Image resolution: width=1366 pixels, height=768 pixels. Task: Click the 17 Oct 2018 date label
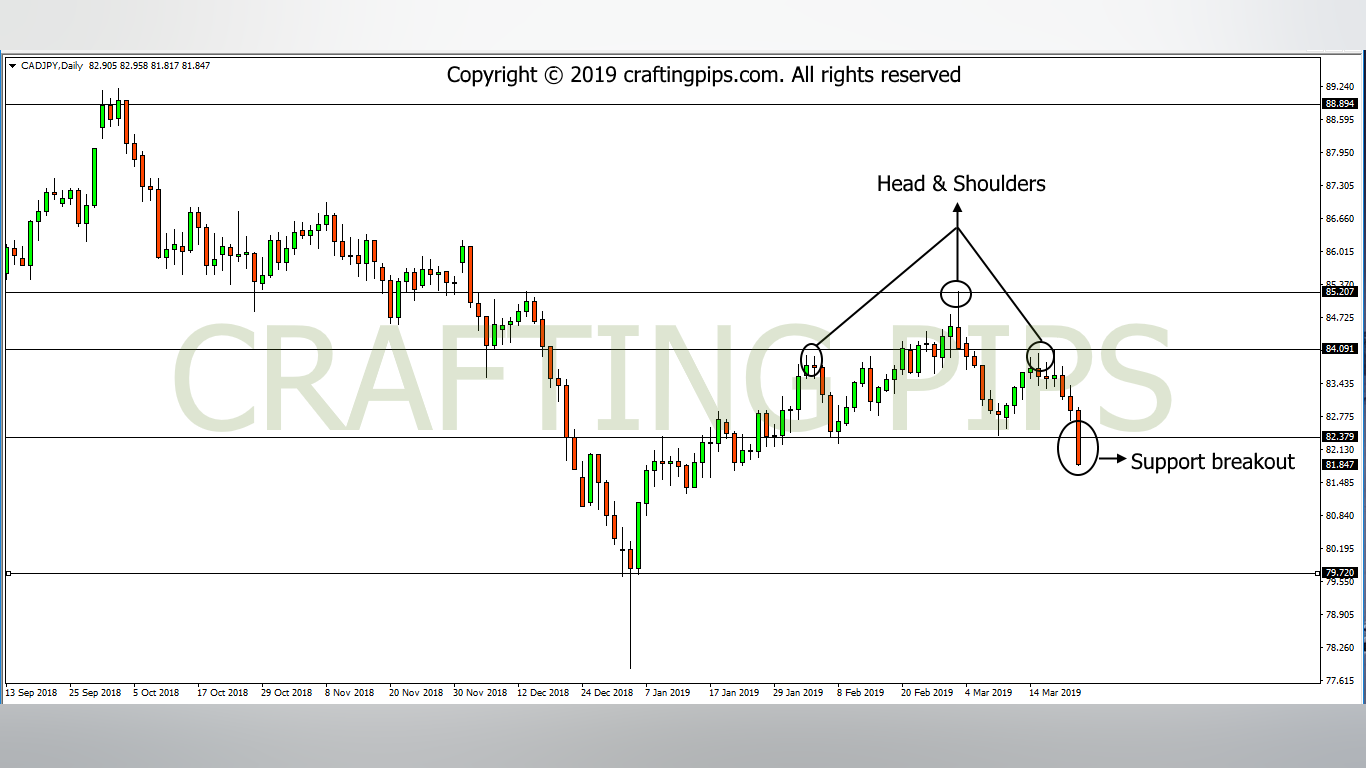point(223,692)
